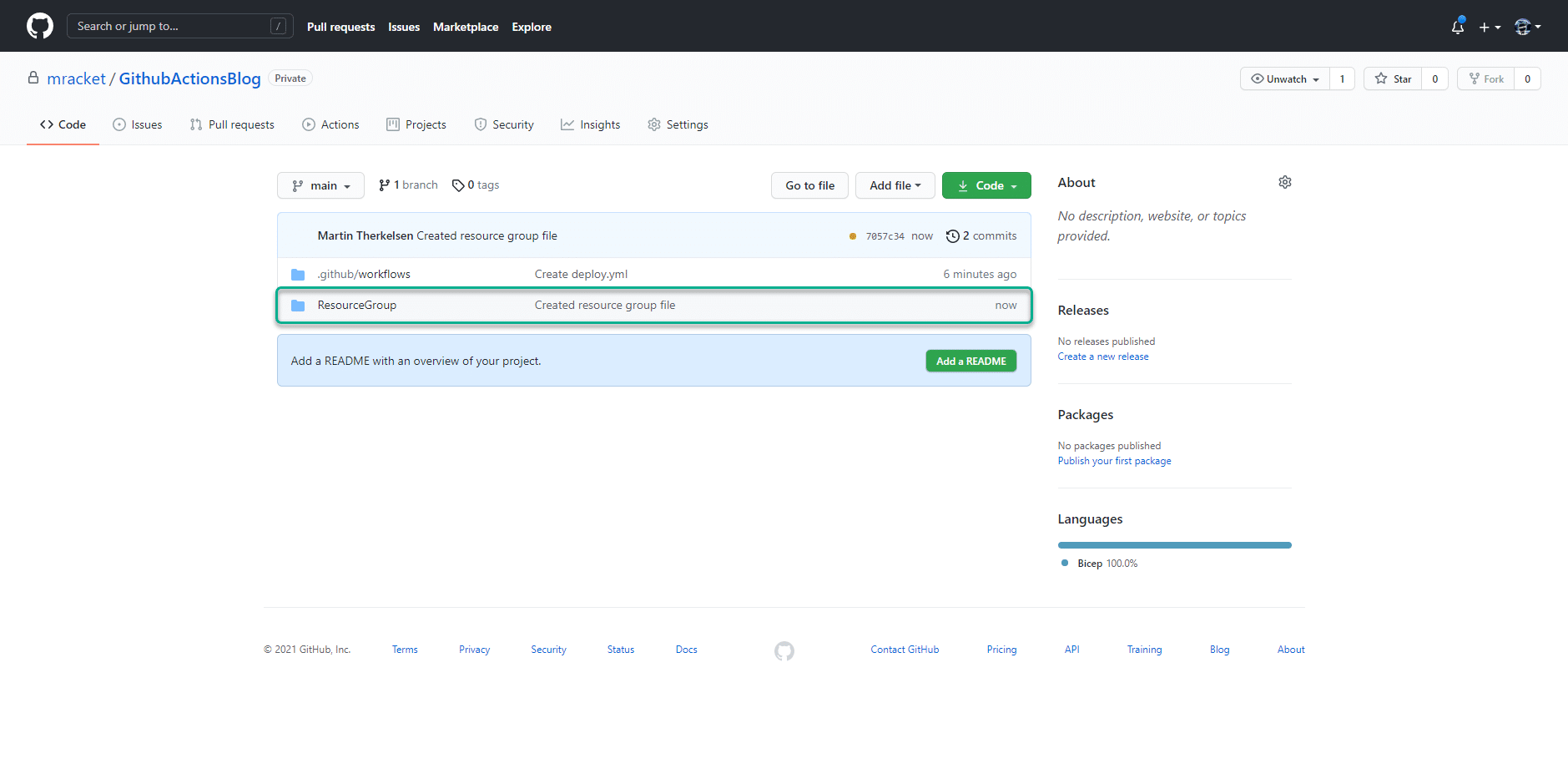The image size is (1568, 784).
Task: Open Contact GitHub footer link
Action: click(x=905, y=650)
